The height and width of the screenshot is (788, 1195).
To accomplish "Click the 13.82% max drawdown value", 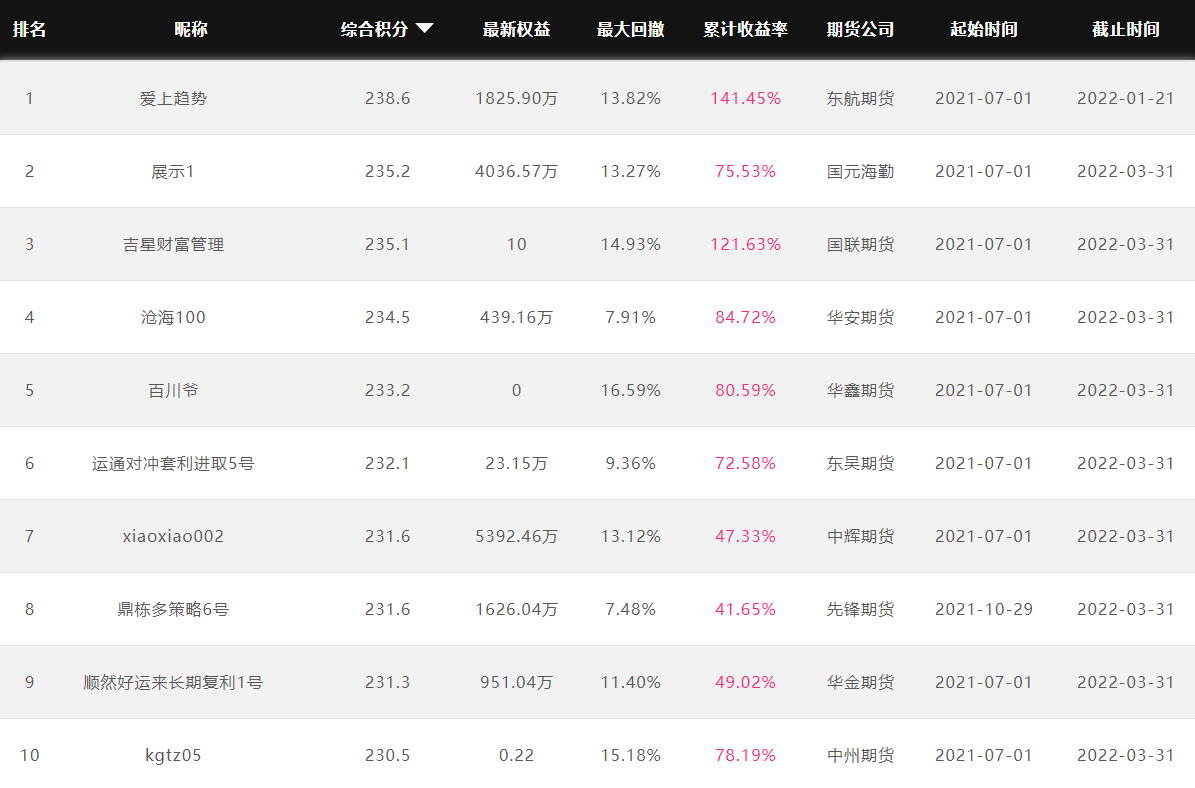I will pos(630,98).
